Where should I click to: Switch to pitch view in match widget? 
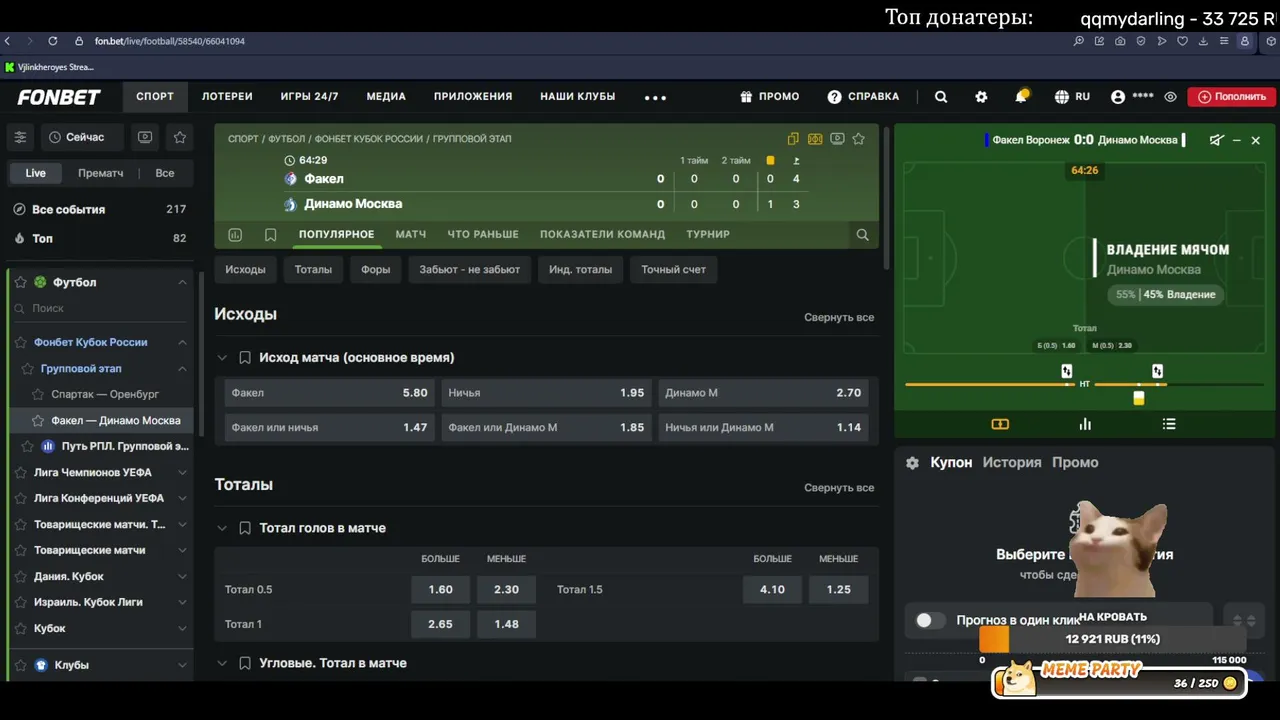tap(1000, 424)
